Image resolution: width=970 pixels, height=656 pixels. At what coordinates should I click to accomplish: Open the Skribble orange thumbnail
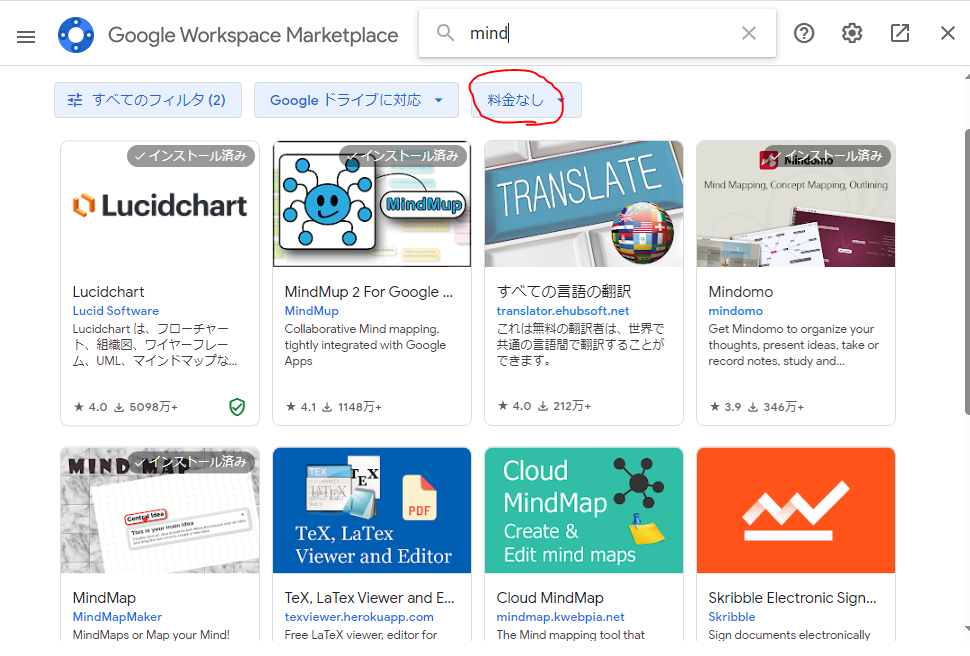point(796,511)
